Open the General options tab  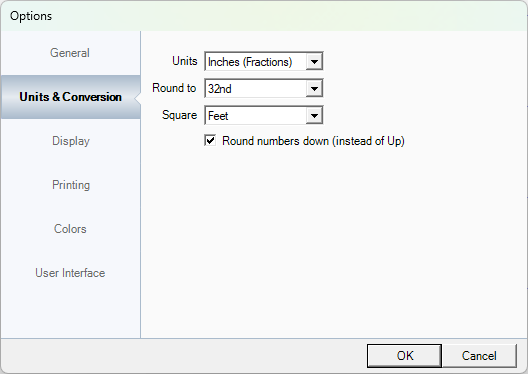pyautogui.click(x=70, y=53)
